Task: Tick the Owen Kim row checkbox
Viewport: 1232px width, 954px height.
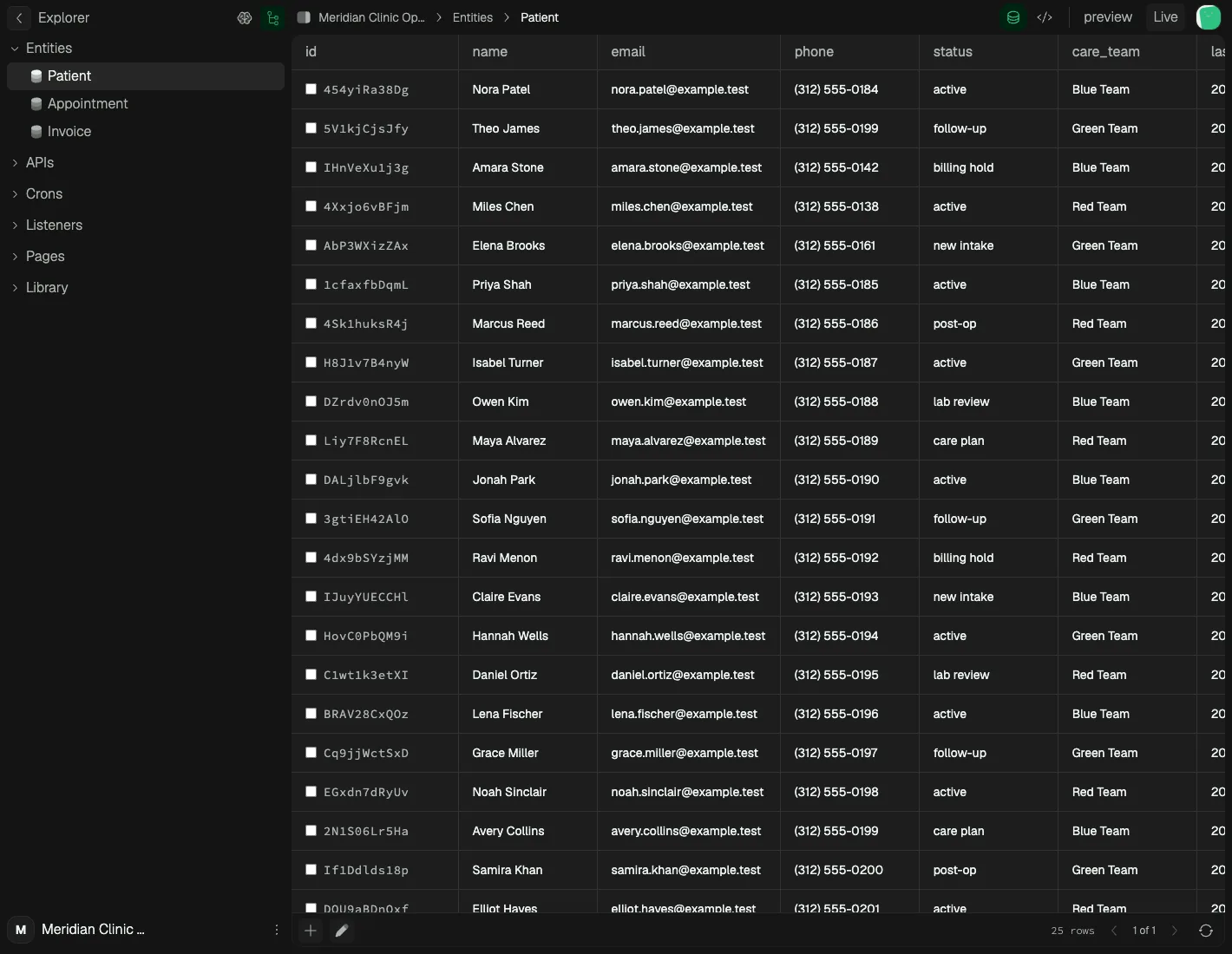Action: tap(311, 401)
